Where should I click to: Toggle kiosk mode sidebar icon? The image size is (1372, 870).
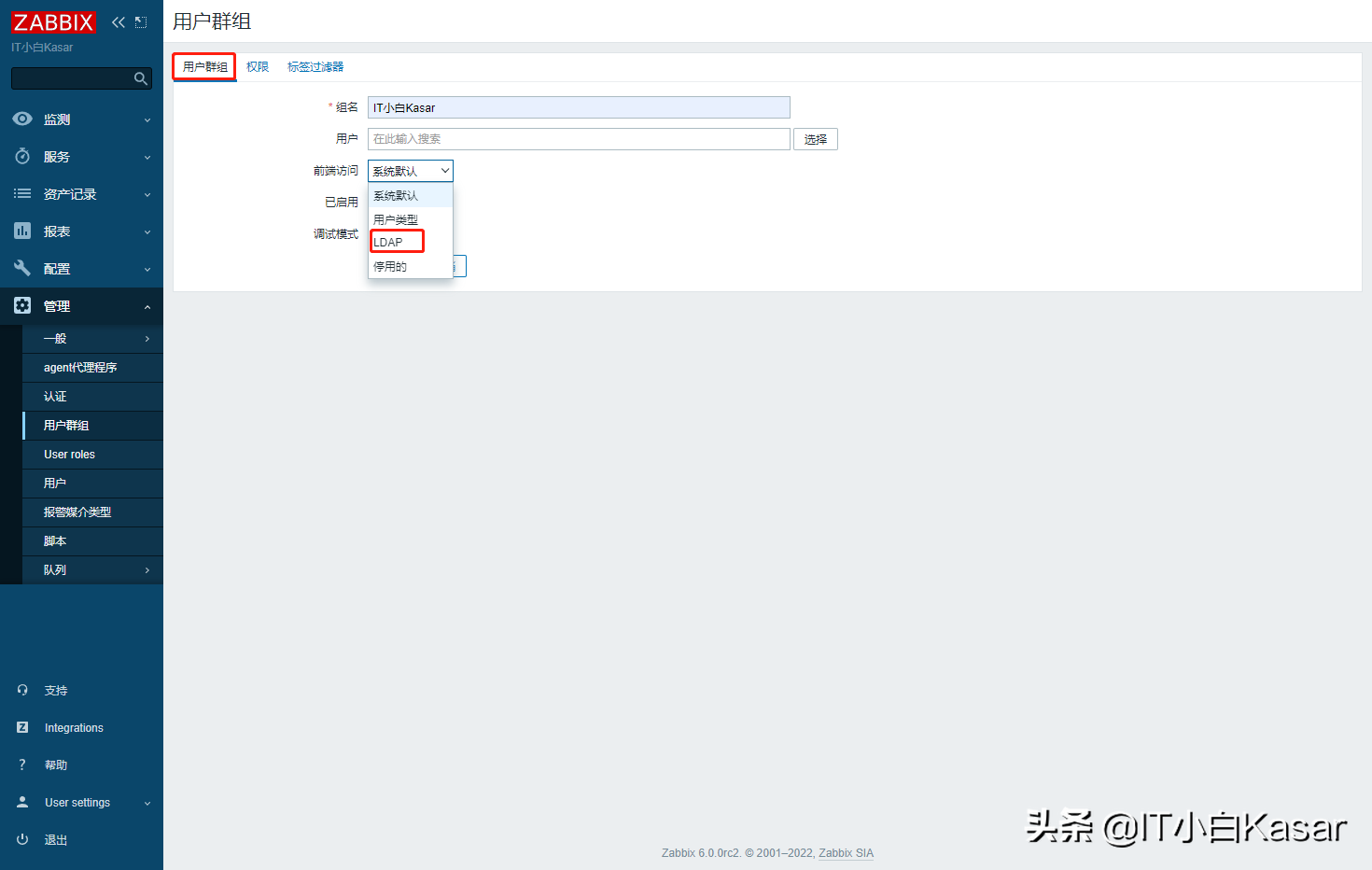click(141, 21)
